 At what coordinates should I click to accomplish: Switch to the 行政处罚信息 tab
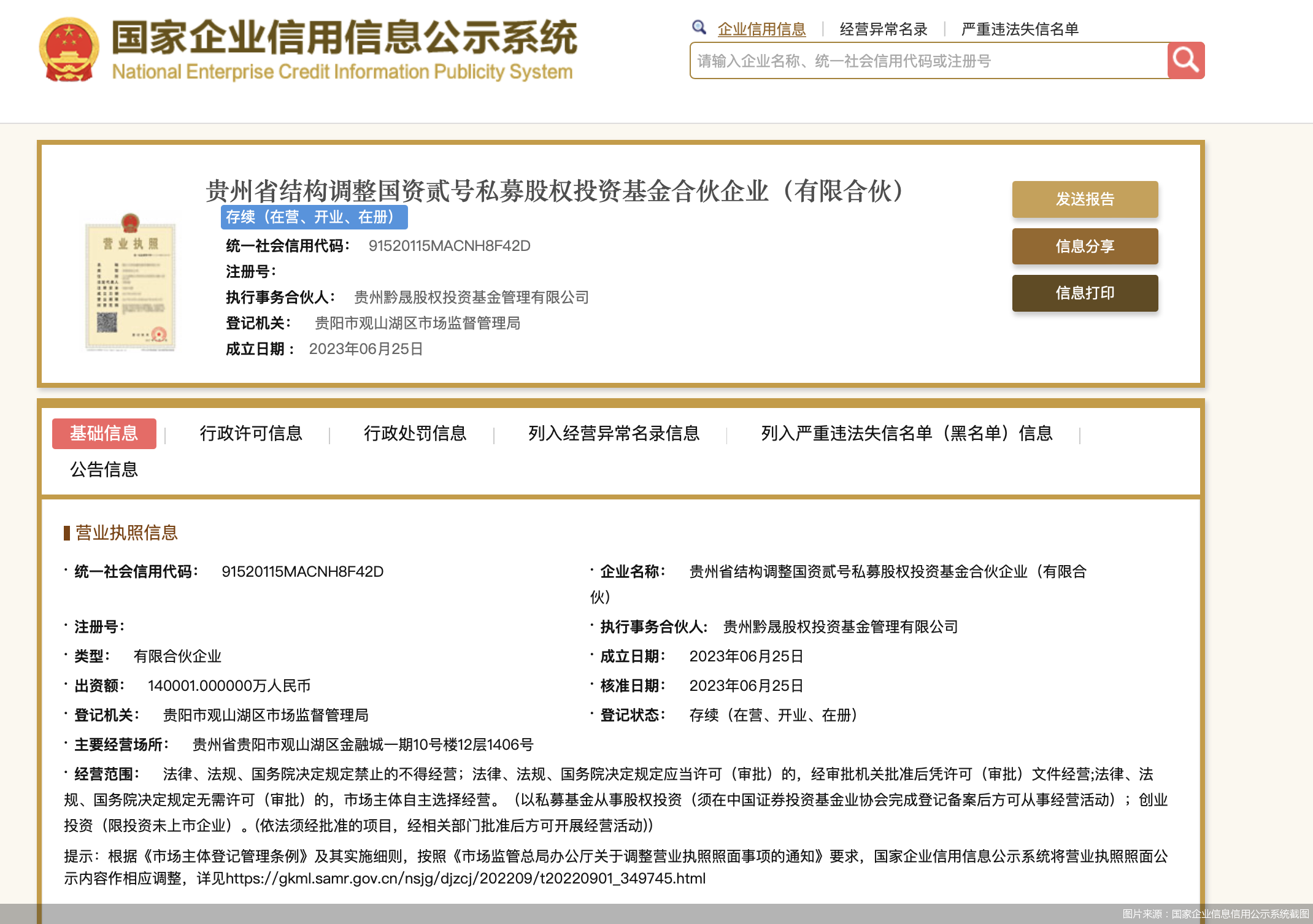coord(415,434)
